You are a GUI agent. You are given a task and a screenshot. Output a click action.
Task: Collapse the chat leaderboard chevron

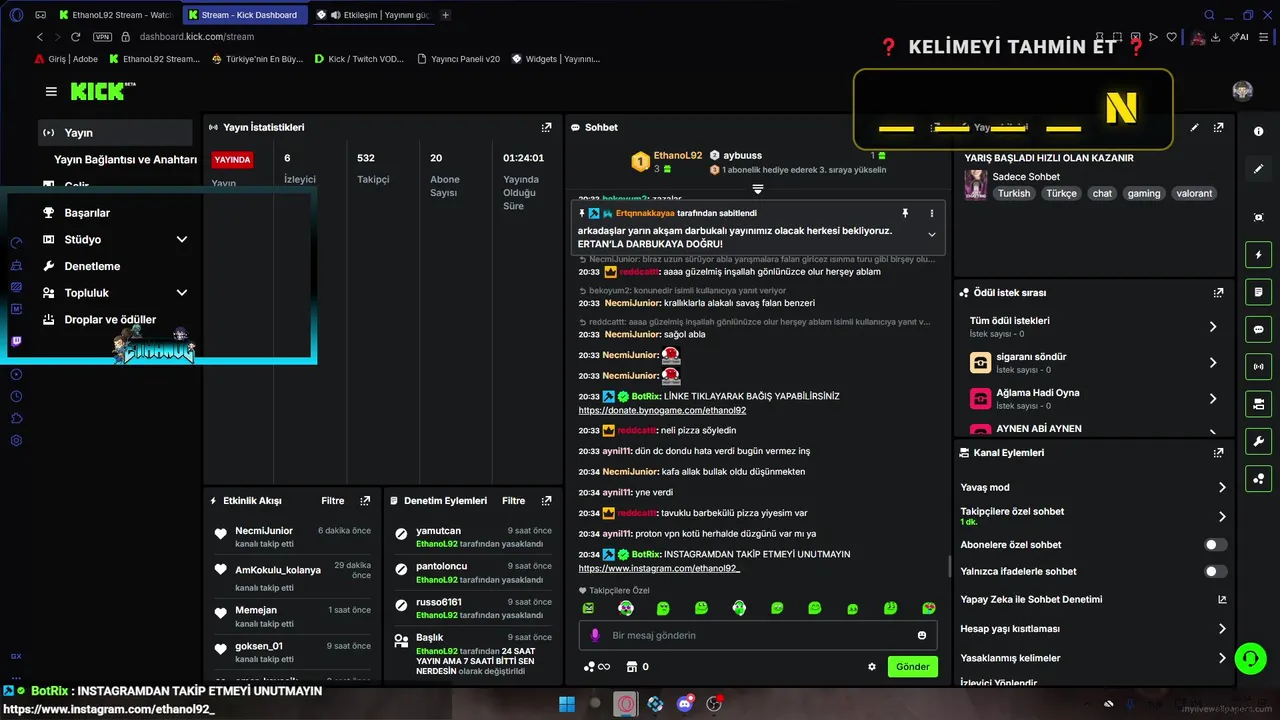pos(758,189)
